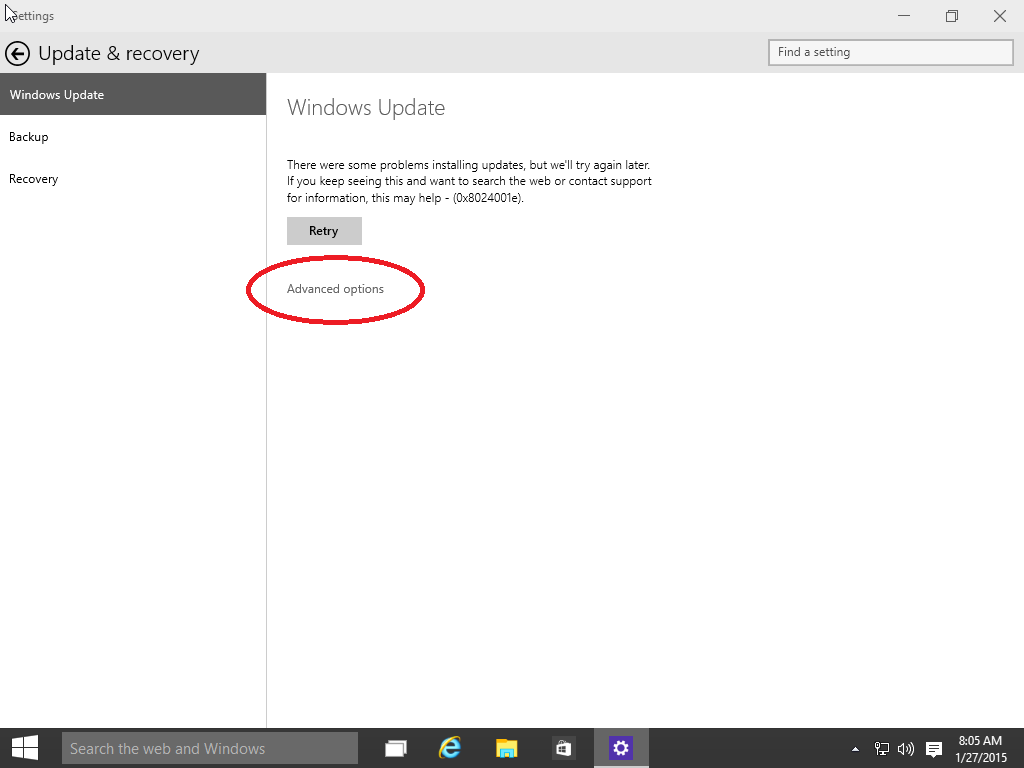The width and height of the screenshot is (1024, 768).
Task: Show hidden system tray icons
Action: (856, 749)
